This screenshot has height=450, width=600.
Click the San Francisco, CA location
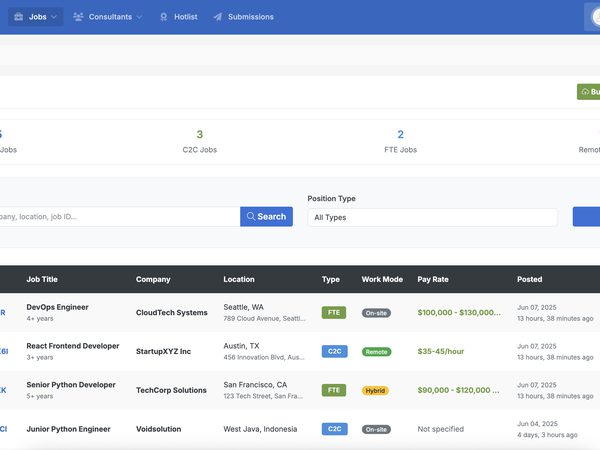point(255,385)
